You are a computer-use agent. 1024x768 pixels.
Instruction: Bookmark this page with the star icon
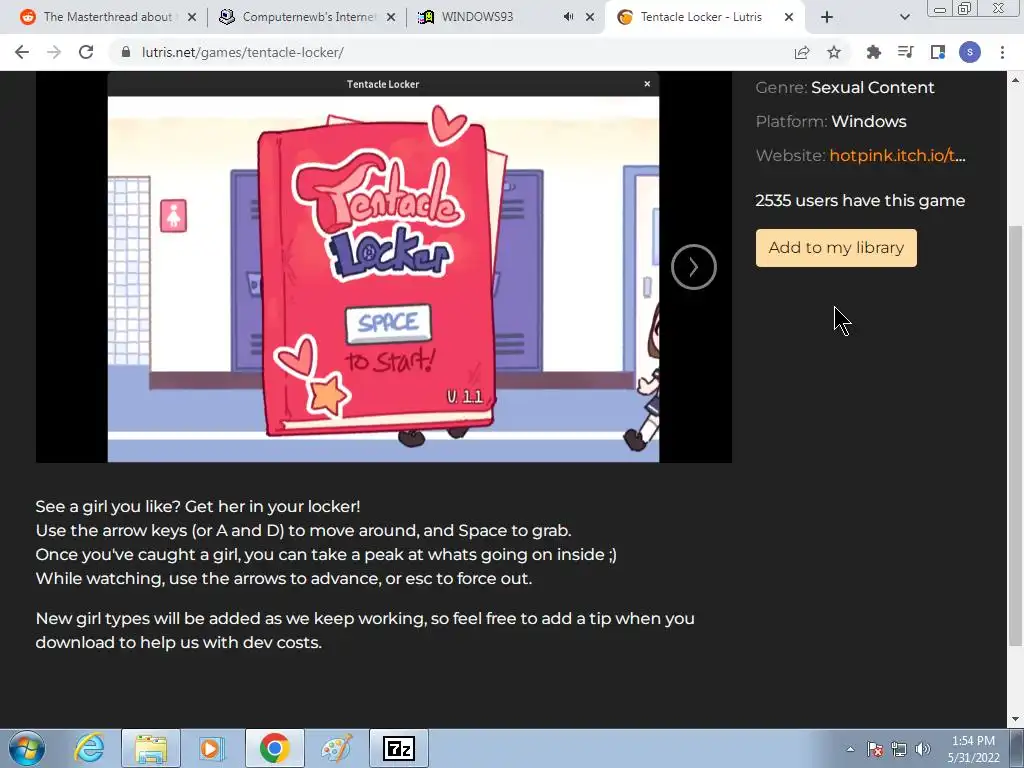pos(834,52)
